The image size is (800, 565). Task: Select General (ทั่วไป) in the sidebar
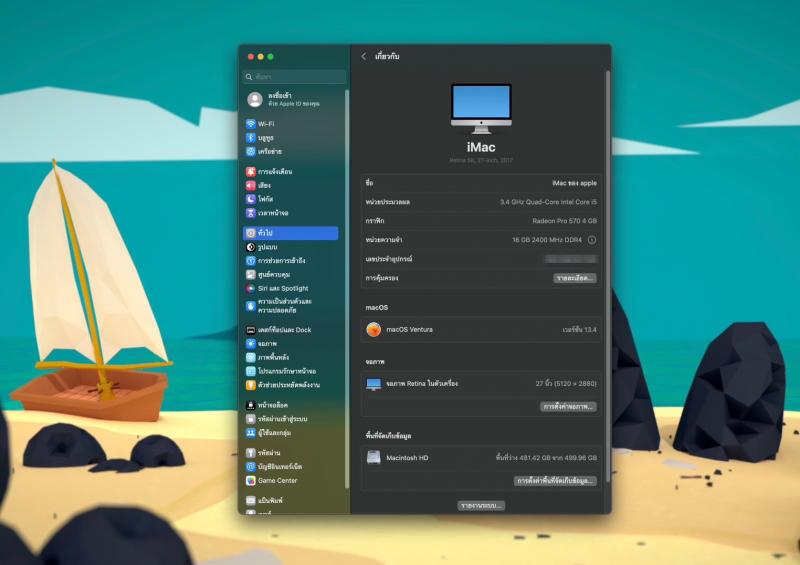[x=290, y=233]
